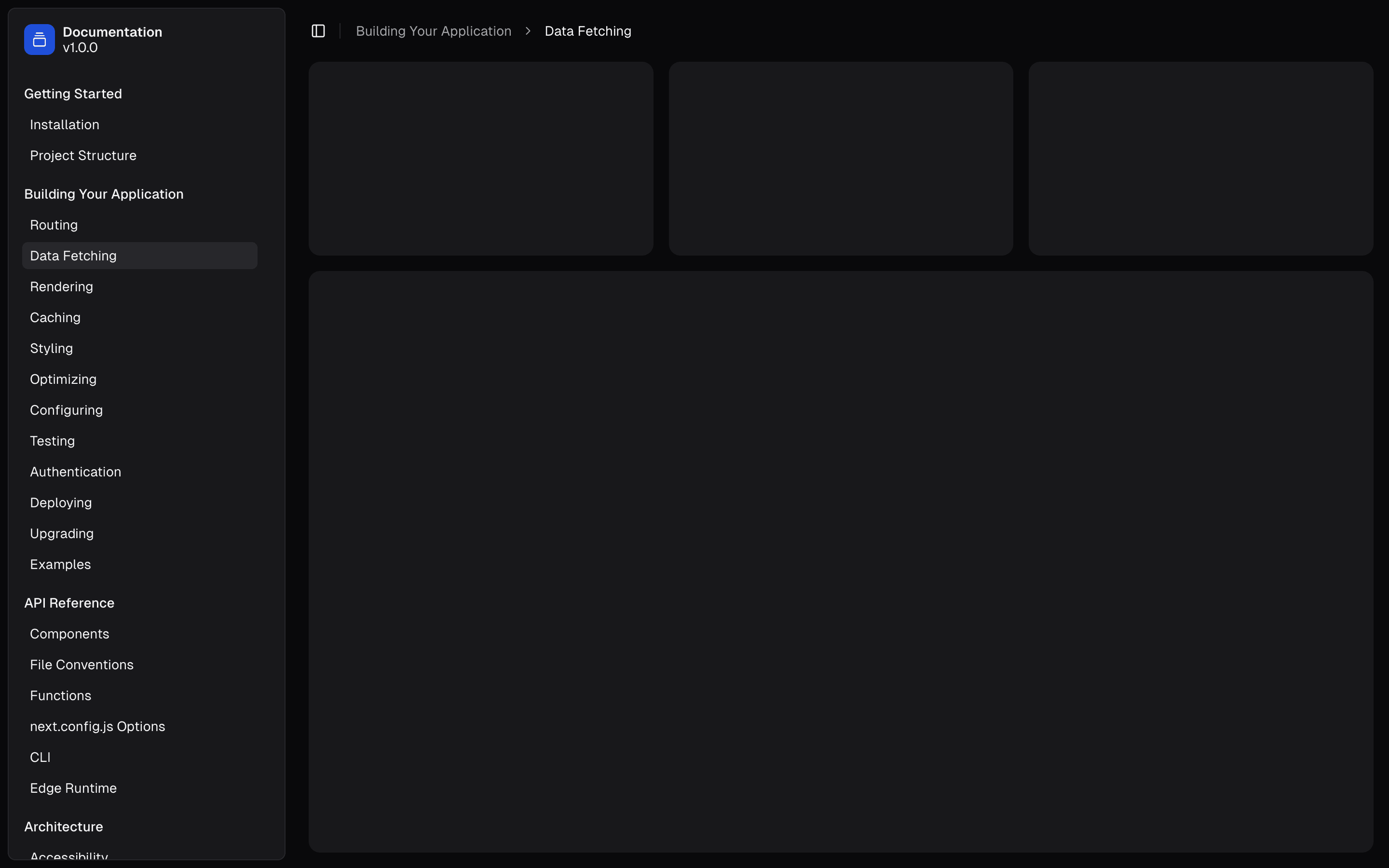Click the Documentation app logo icon

pos(39,39)
